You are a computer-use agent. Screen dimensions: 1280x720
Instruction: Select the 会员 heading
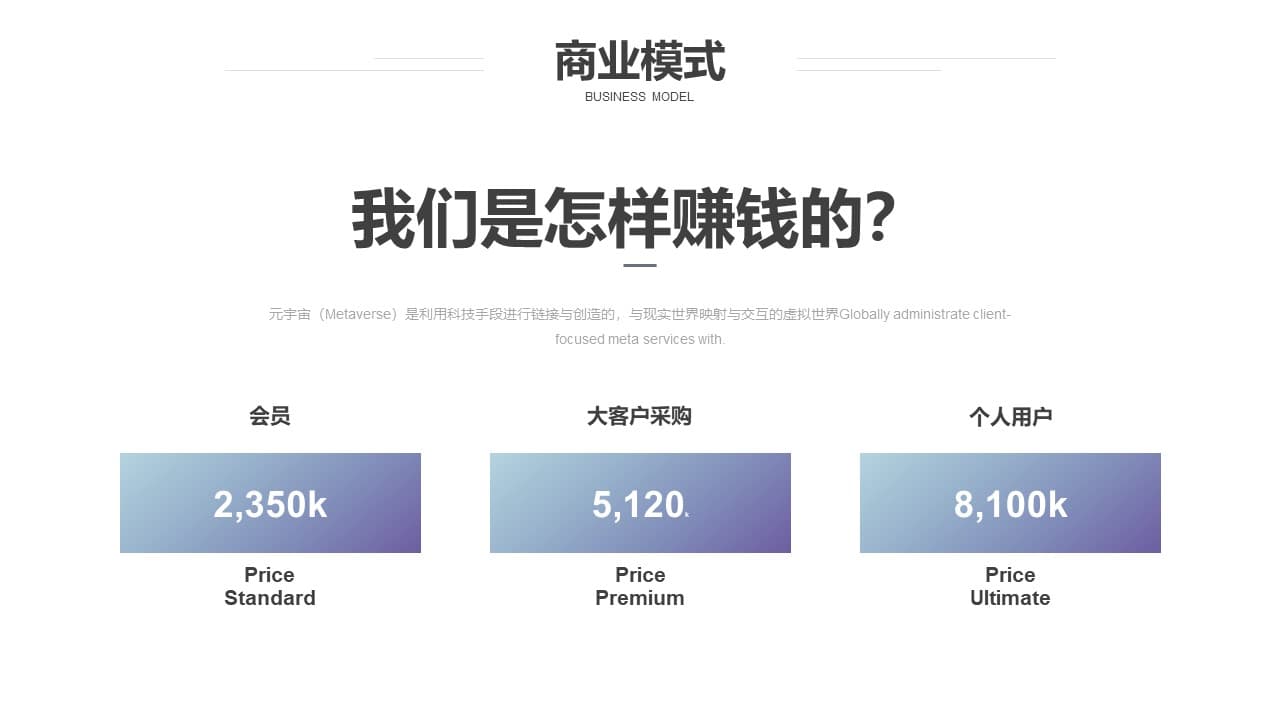[x=270, y=416]
